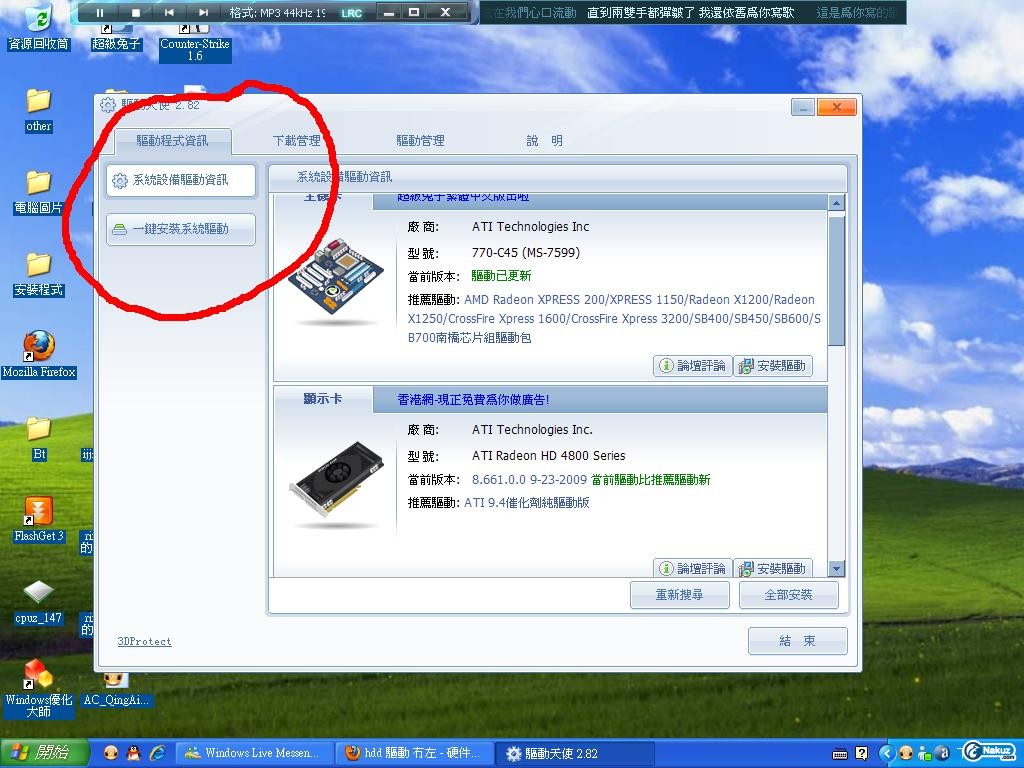Switch to the 下載管理 tab
The width and height of the screenshot is (1024, 768).
296,140
